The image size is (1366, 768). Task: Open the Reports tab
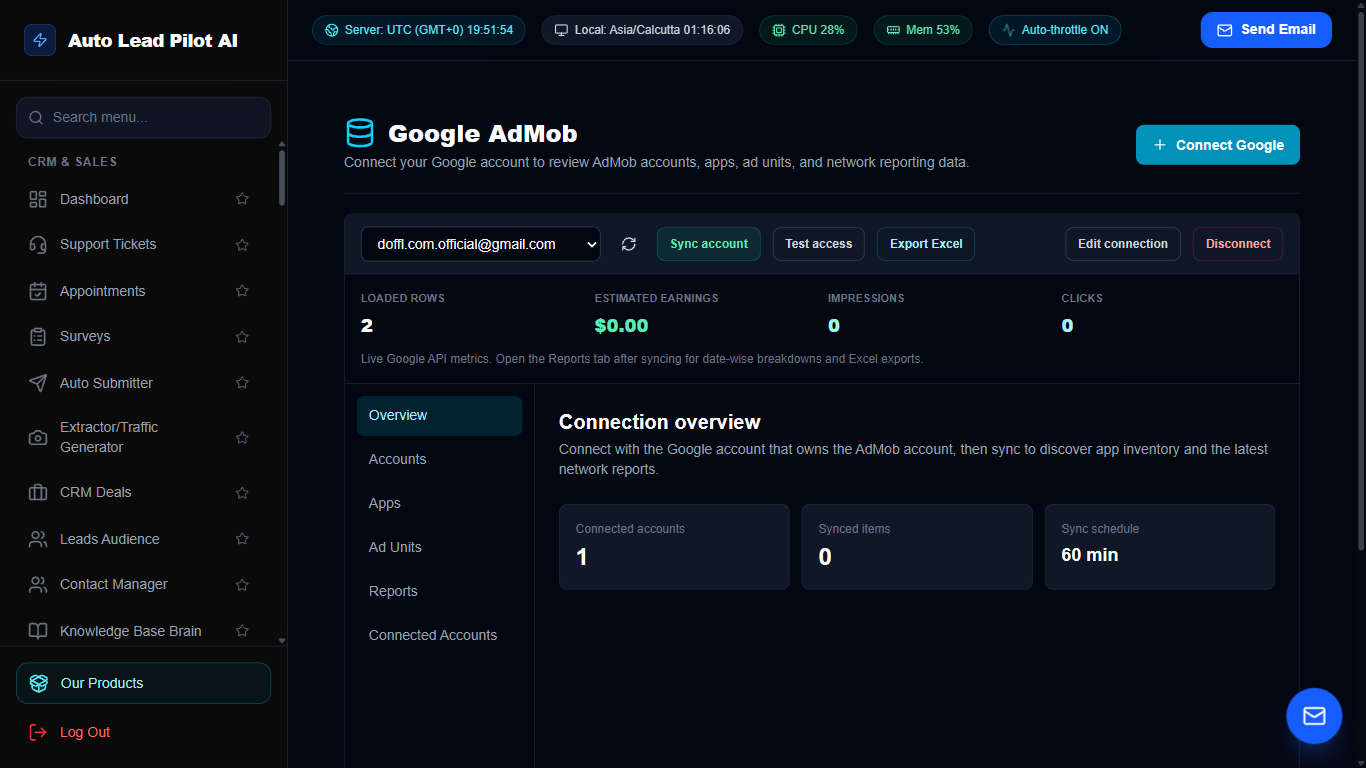click(x=439, y=591)
